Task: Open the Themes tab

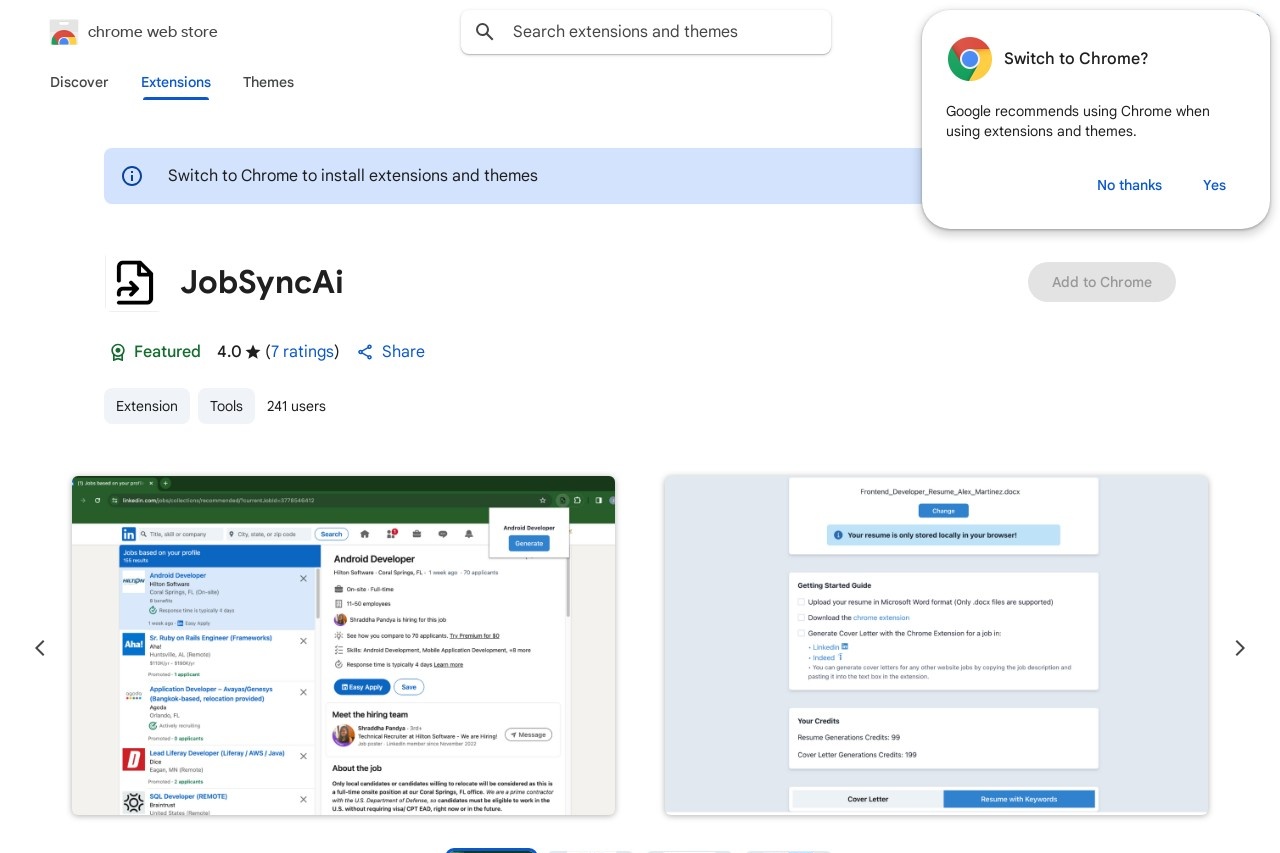Action: point(268,82)
